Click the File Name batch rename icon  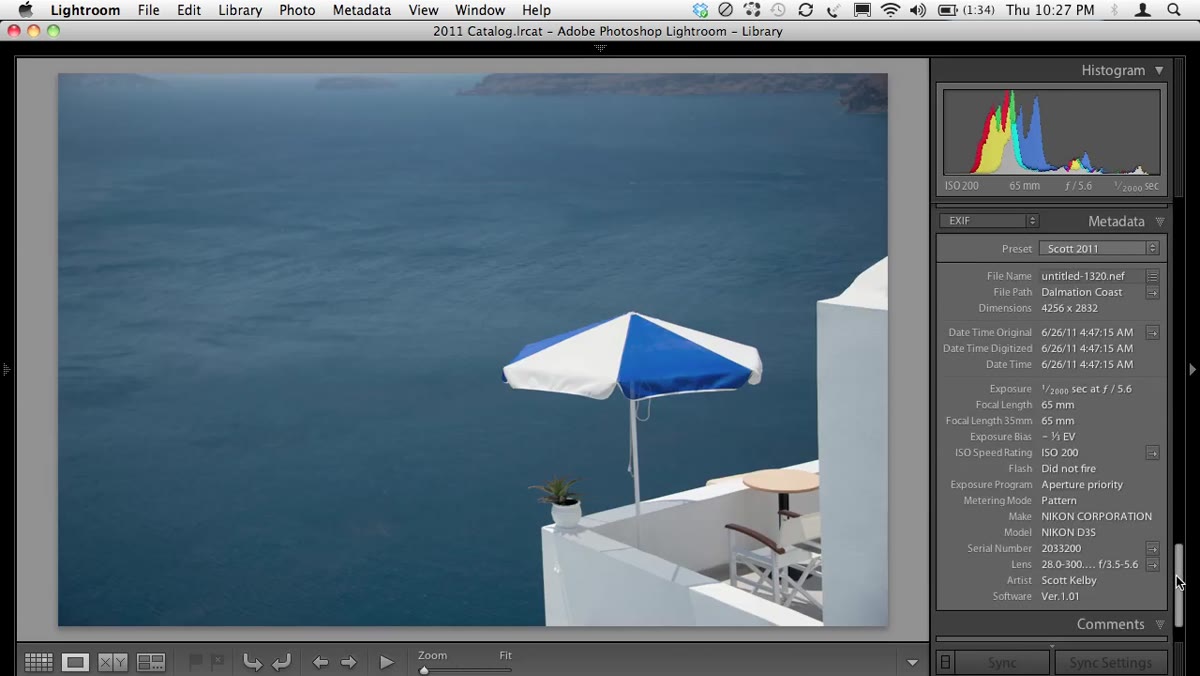point(1152,276)
